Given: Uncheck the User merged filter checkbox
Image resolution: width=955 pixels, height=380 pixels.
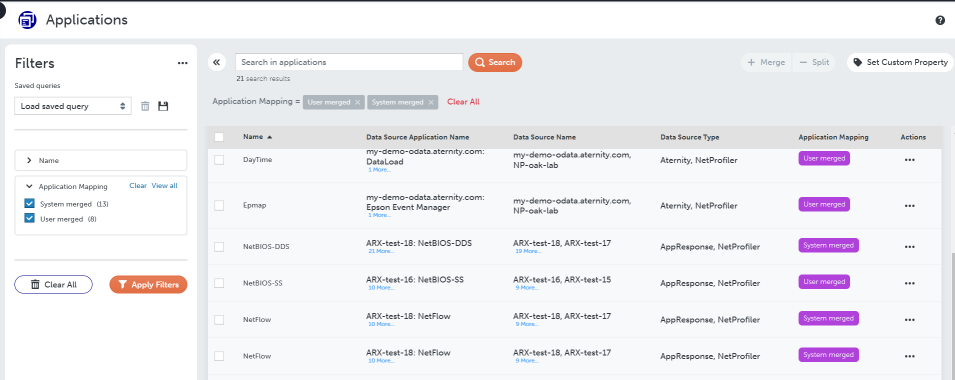Looking at the screenshot, I should pos(29,219).
